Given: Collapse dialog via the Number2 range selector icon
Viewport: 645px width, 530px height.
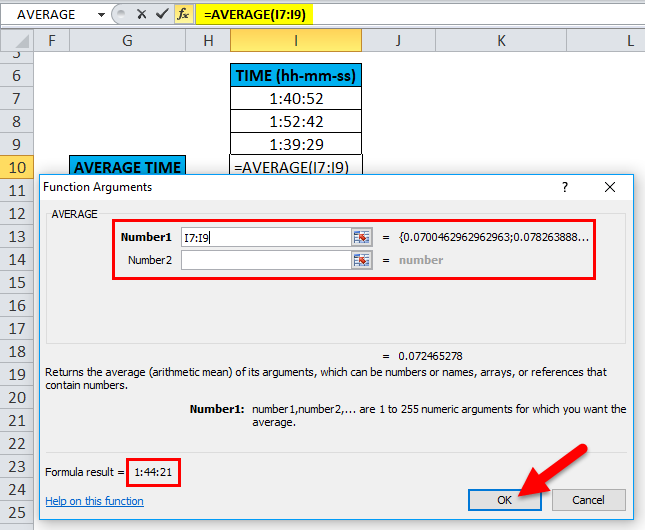Looking at the screenshot, I should 362,260.
